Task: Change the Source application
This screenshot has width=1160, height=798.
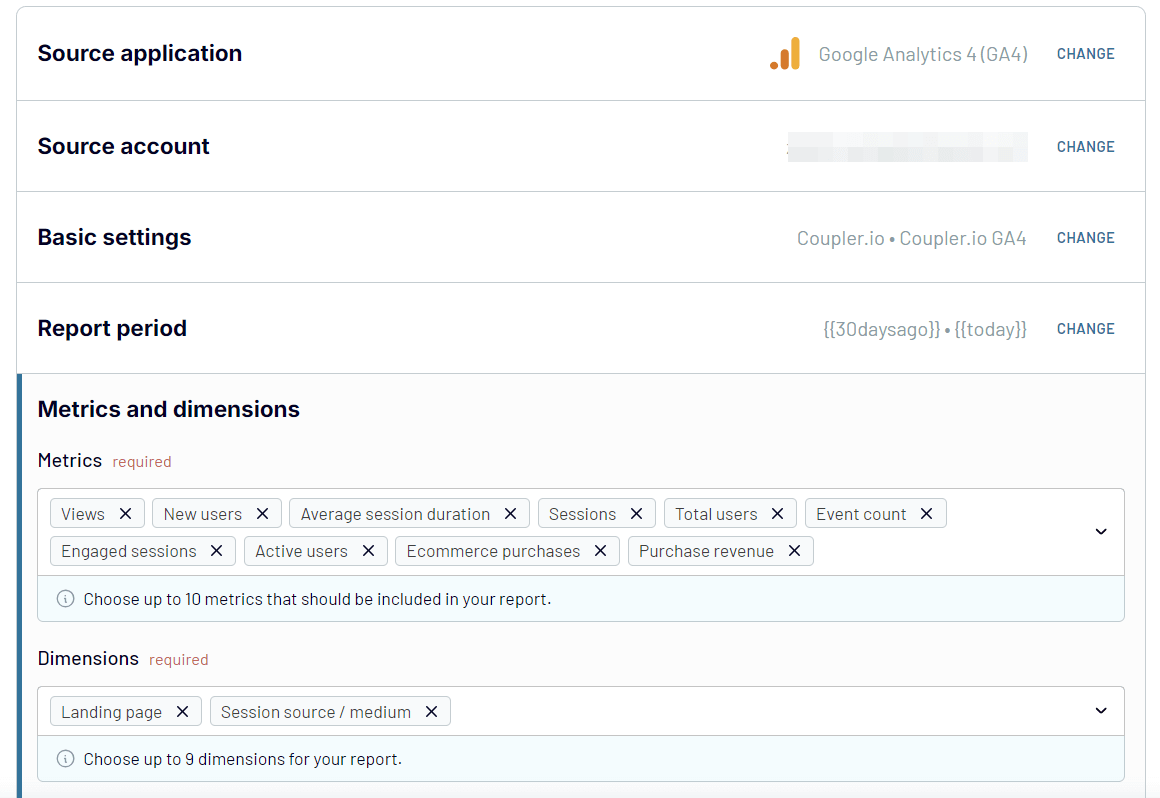Action: 1085,54
